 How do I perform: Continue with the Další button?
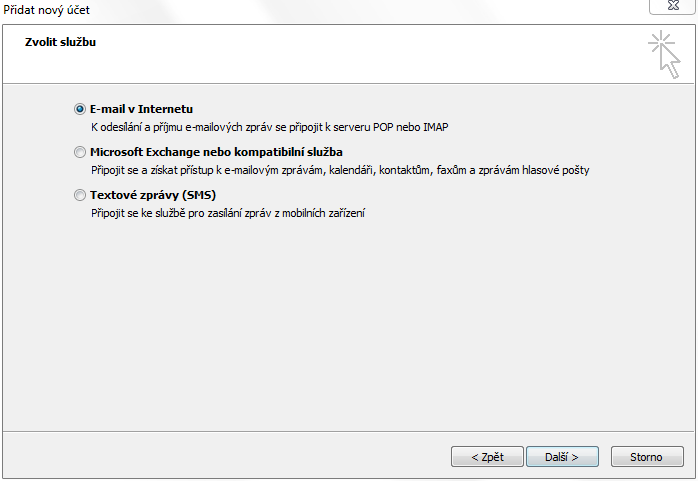[562, 457]
